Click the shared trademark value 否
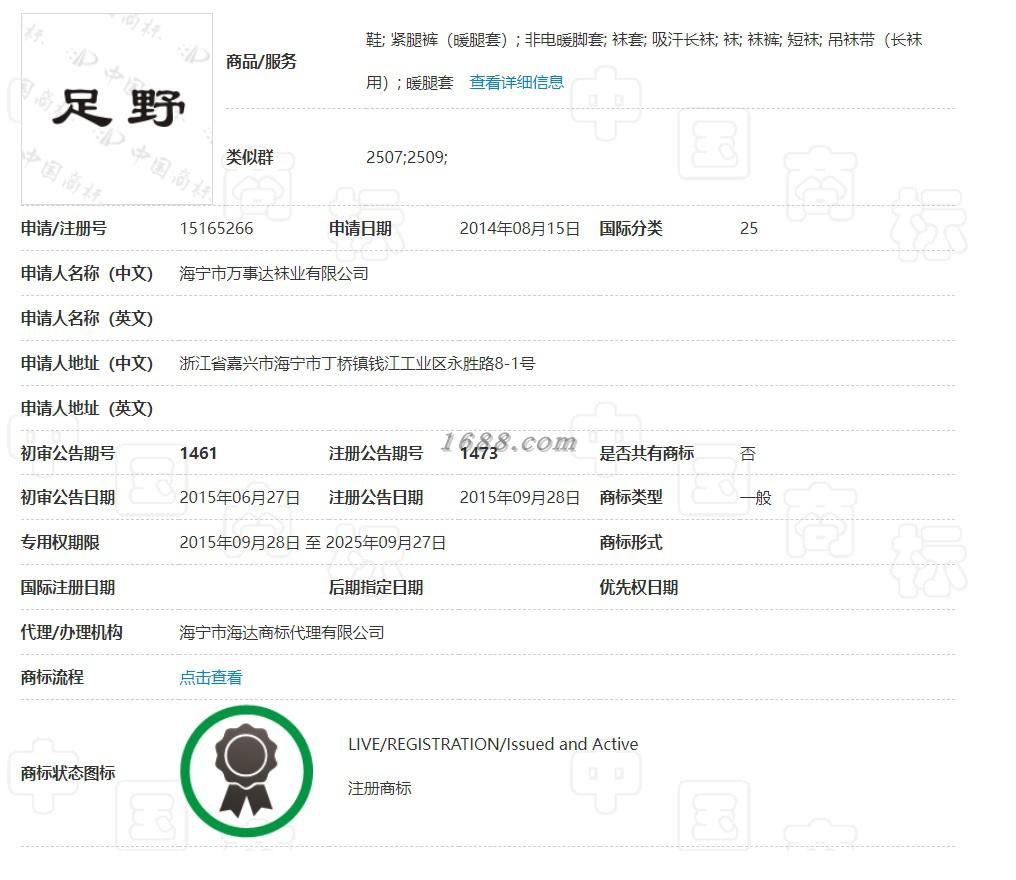Image resolution: width=1016 pixels, height=880 pixels. click(x=748, y=454)
